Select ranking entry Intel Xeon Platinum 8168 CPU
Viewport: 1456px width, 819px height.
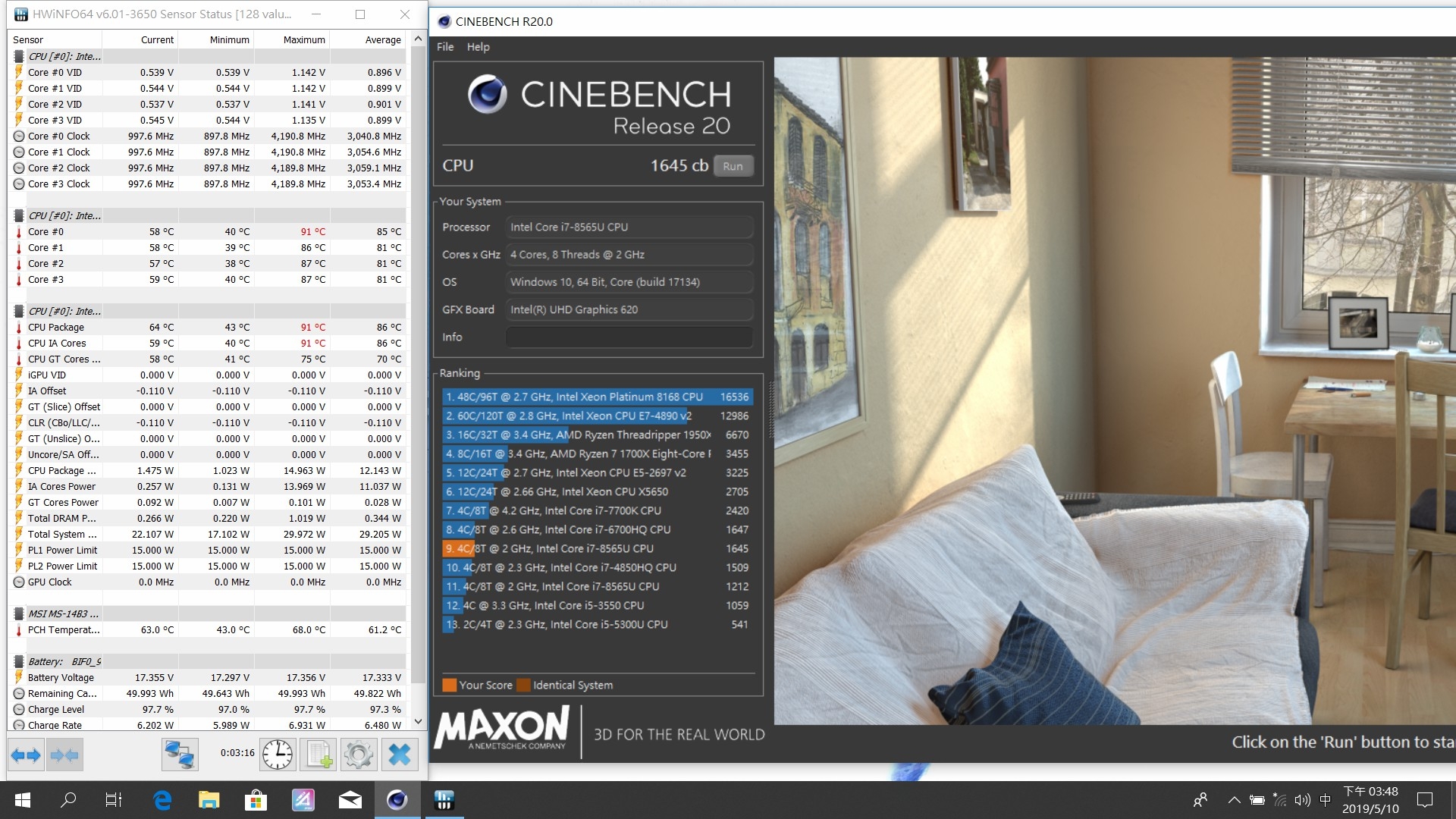(598, 397)
